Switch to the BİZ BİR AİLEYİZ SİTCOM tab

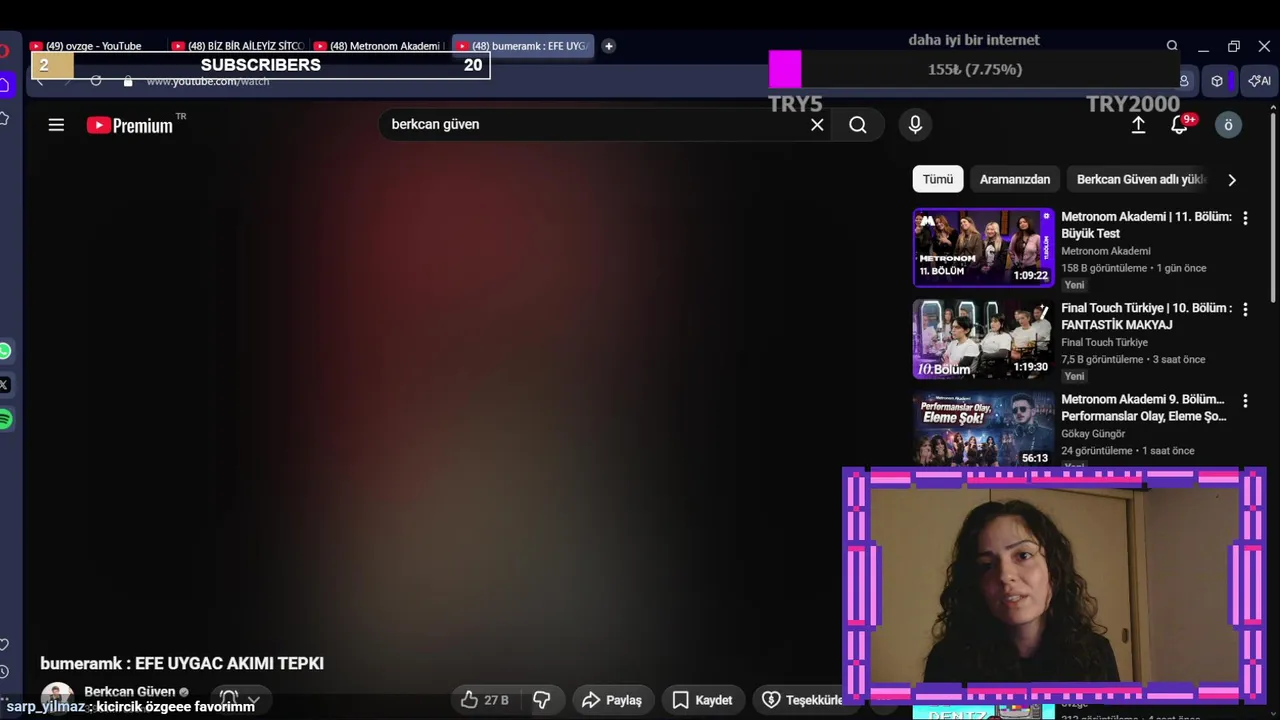click(x=238, y=46)
